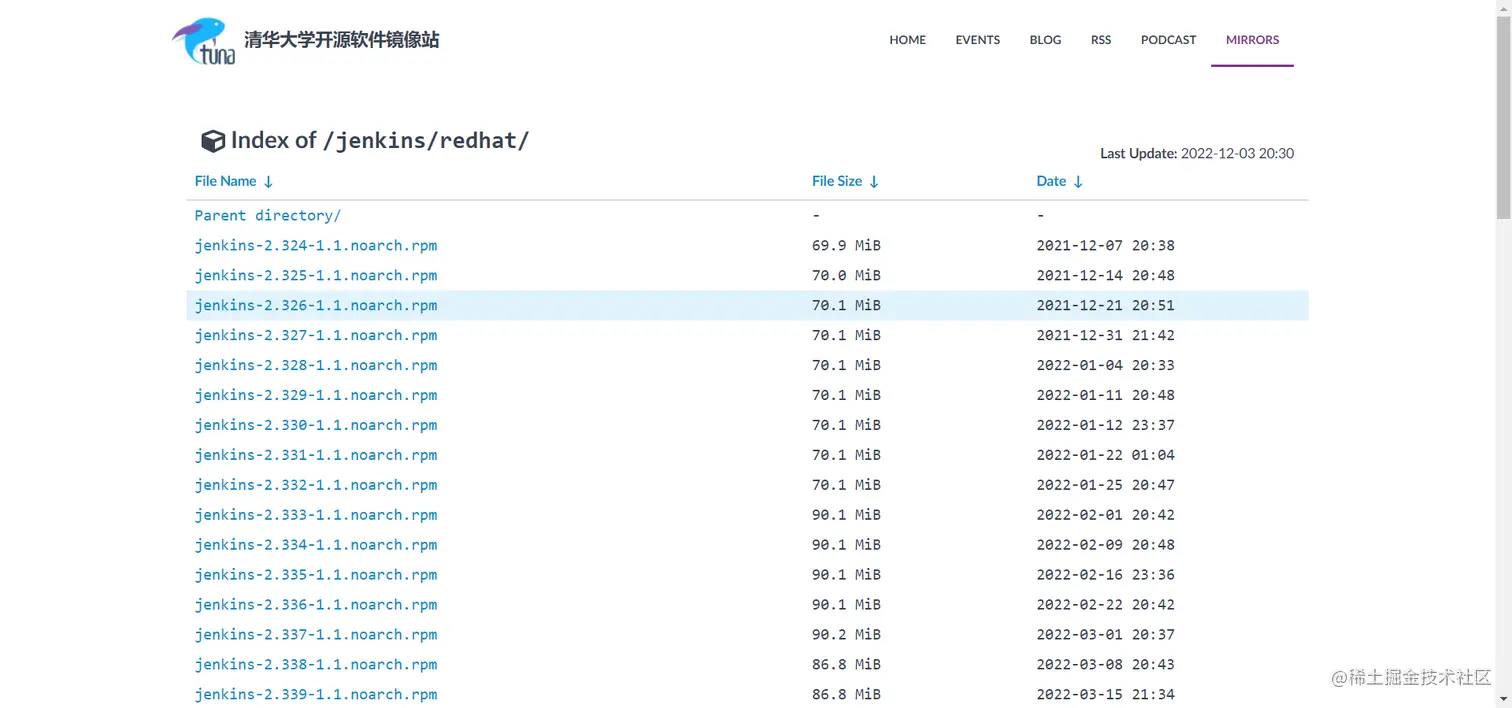Click the Date column header
The width and height of the screenshot is (1512, 708).
click(1052, 181)
